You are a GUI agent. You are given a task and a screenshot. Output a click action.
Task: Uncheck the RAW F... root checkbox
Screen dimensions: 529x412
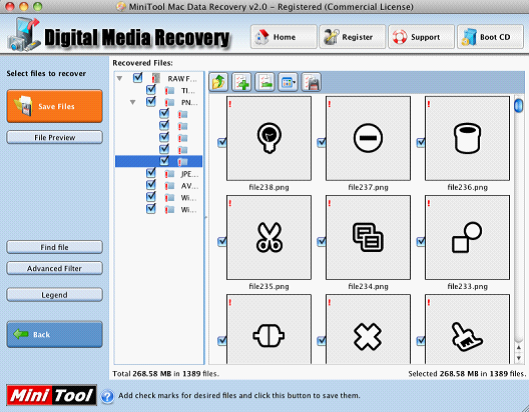137,78
